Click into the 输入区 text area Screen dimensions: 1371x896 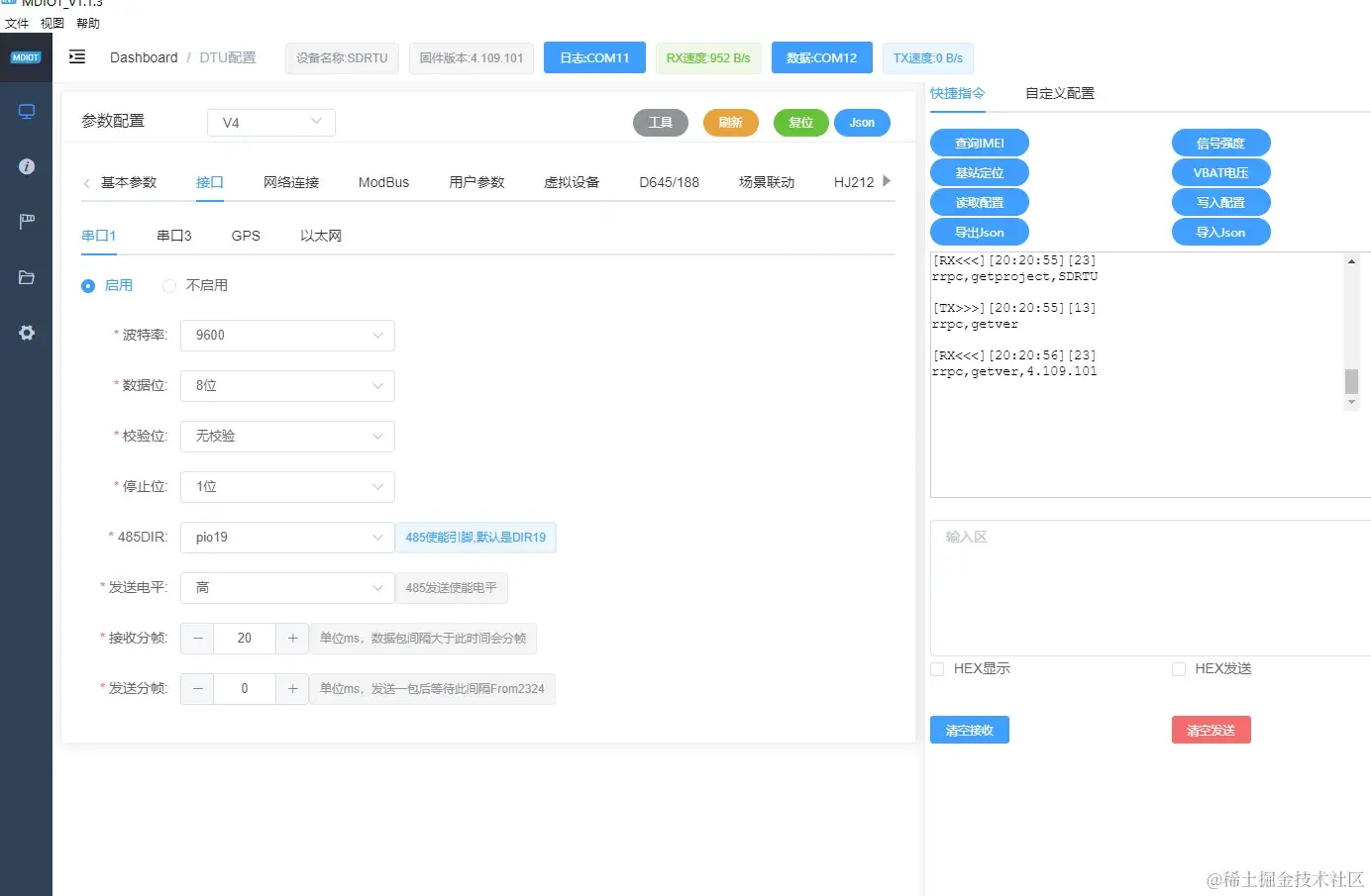(x=1150, y=588)
